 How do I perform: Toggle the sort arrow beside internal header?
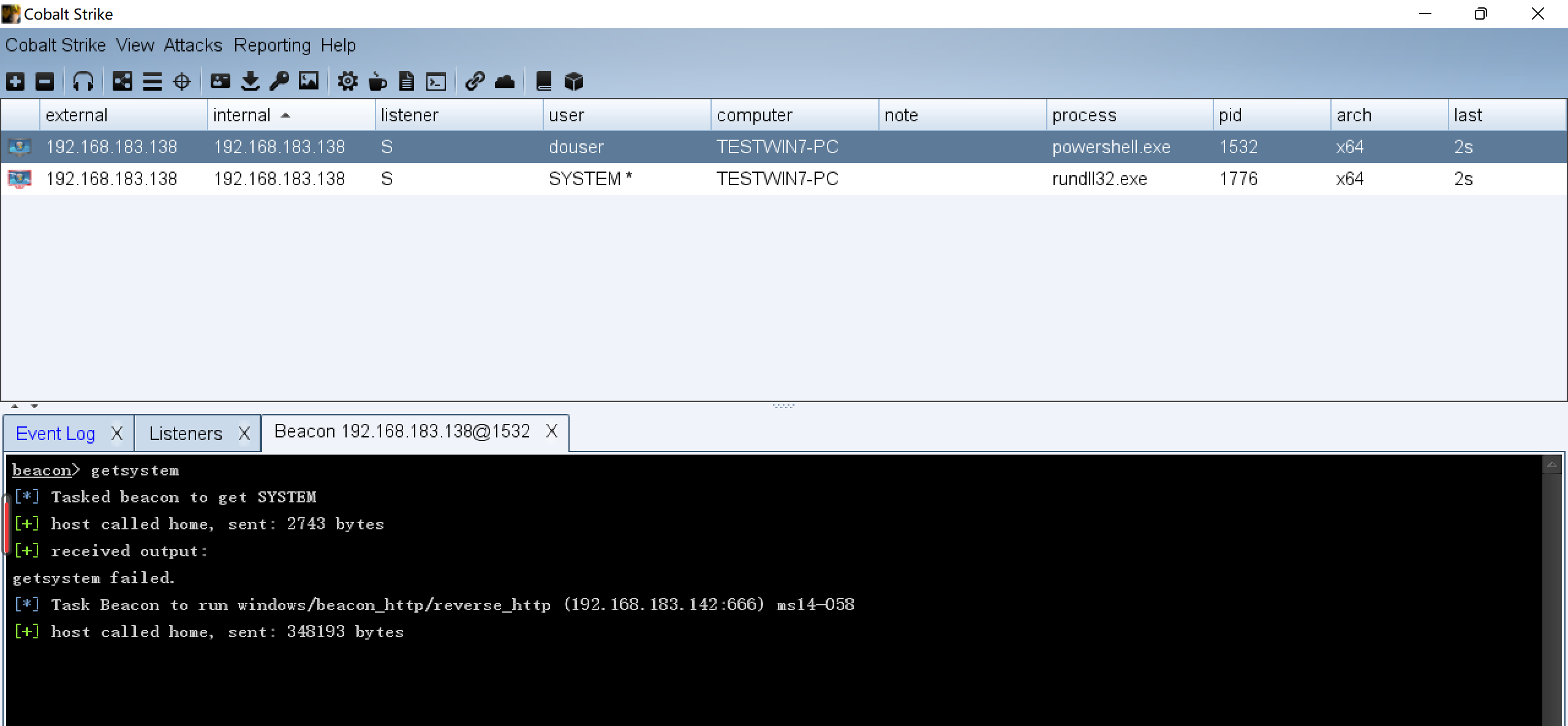click(x=285, y=116)
